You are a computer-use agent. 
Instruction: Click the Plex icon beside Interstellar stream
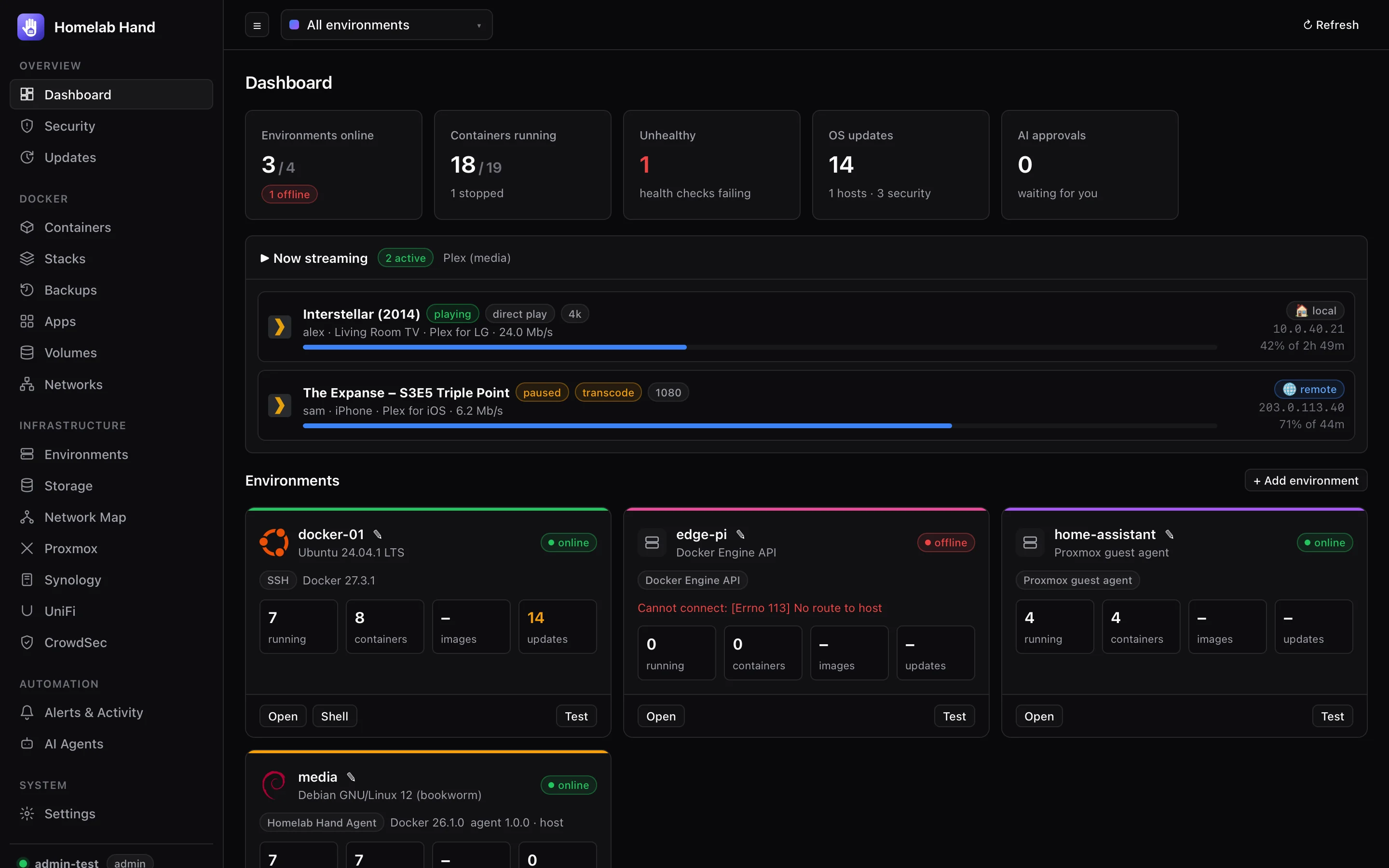point(280,326)
